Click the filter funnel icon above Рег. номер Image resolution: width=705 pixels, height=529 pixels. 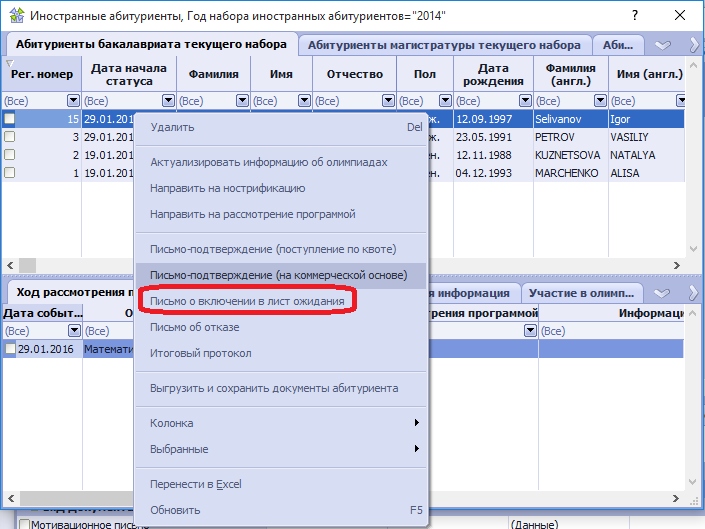click(x=9, y=63)
